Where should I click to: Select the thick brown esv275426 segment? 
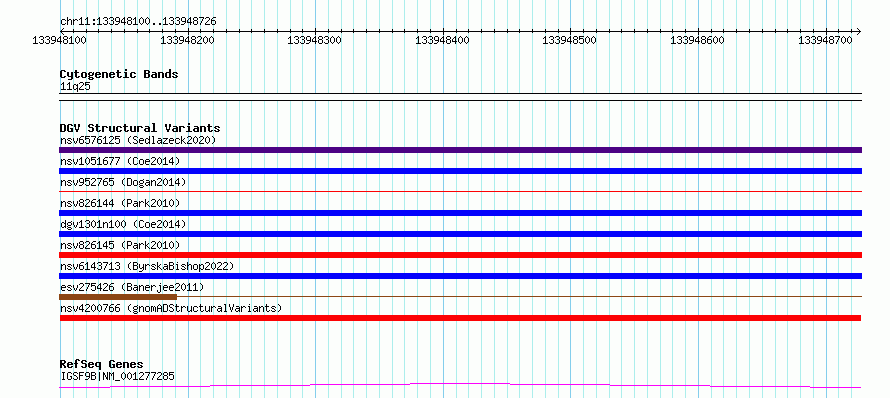pyautogui.click(x=118, y=296)
